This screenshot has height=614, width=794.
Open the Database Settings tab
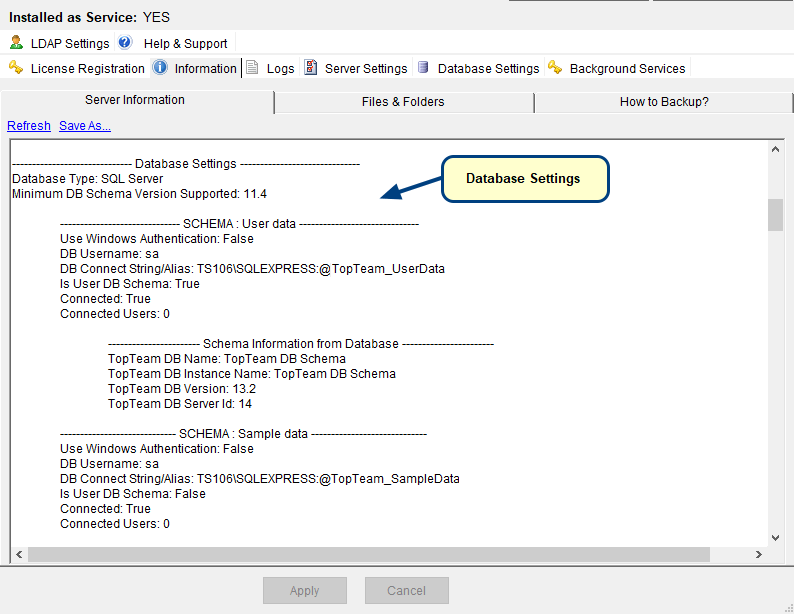coord(489,68)
